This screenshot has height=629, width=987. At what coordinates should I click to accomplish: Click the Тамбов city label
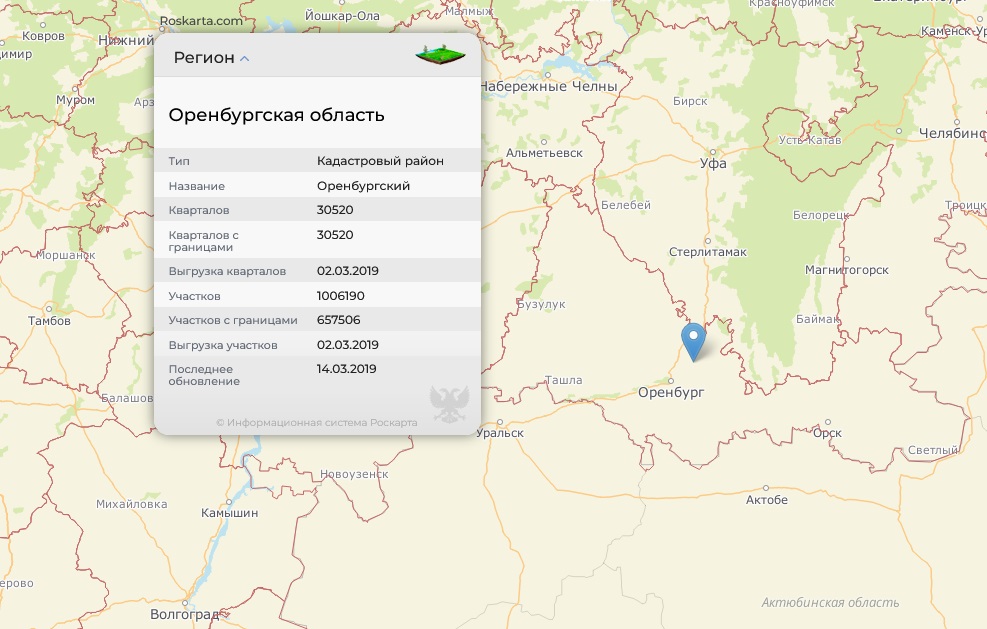[50, 321]
